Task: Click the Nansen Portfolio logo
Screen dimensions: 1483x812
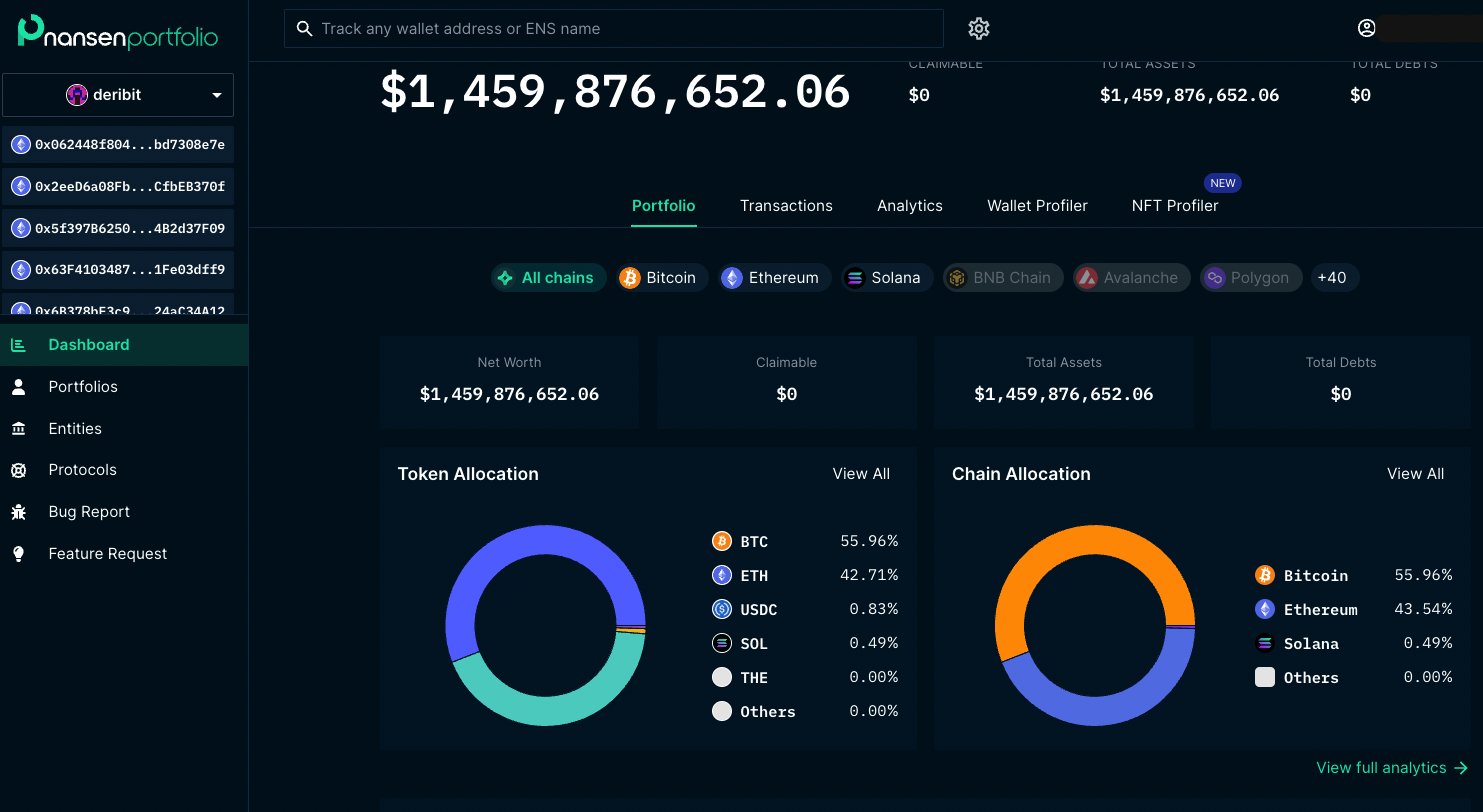Action: 118,33
